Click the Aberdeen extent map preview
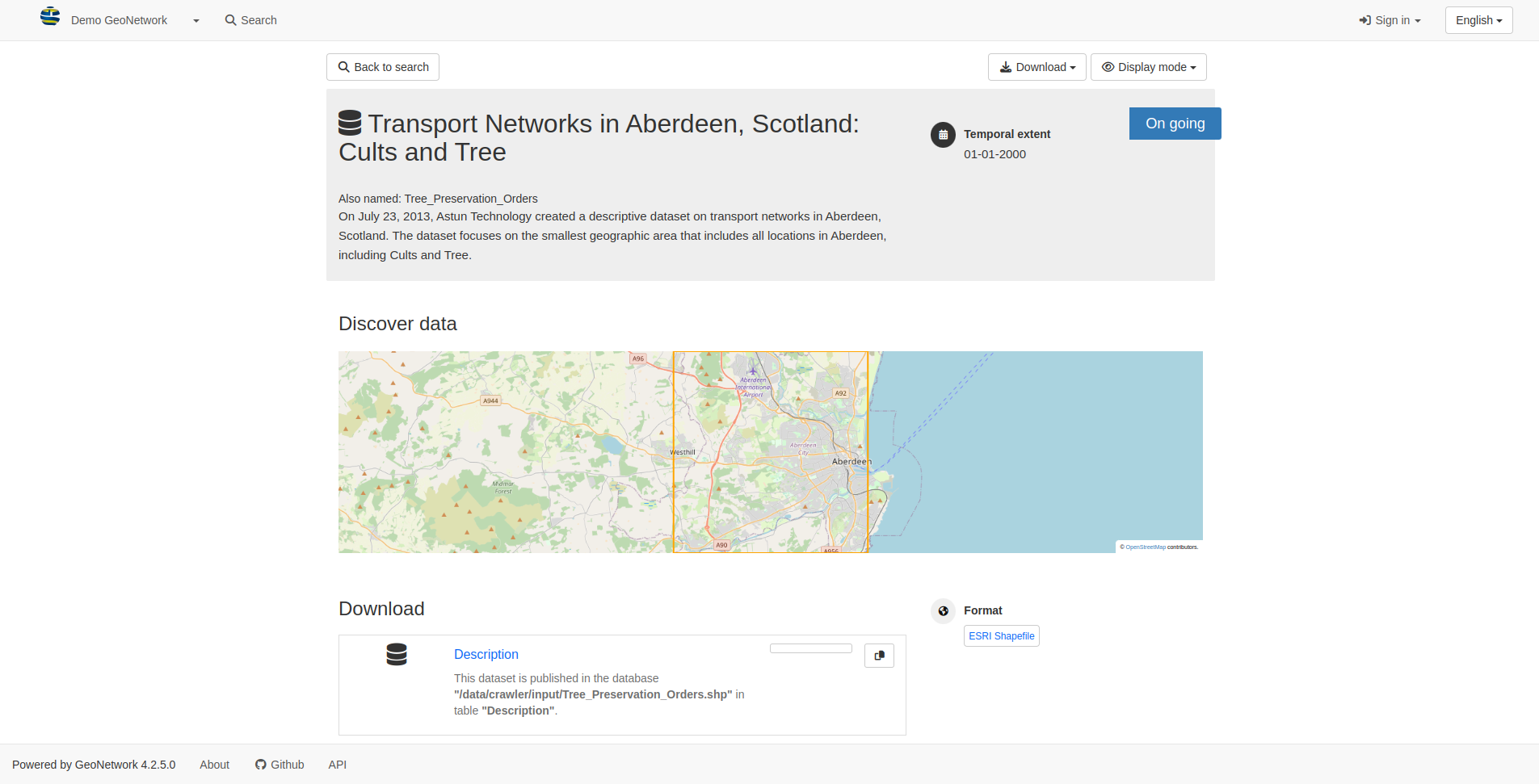This screenshot has width=1539, height=784. 770,452
